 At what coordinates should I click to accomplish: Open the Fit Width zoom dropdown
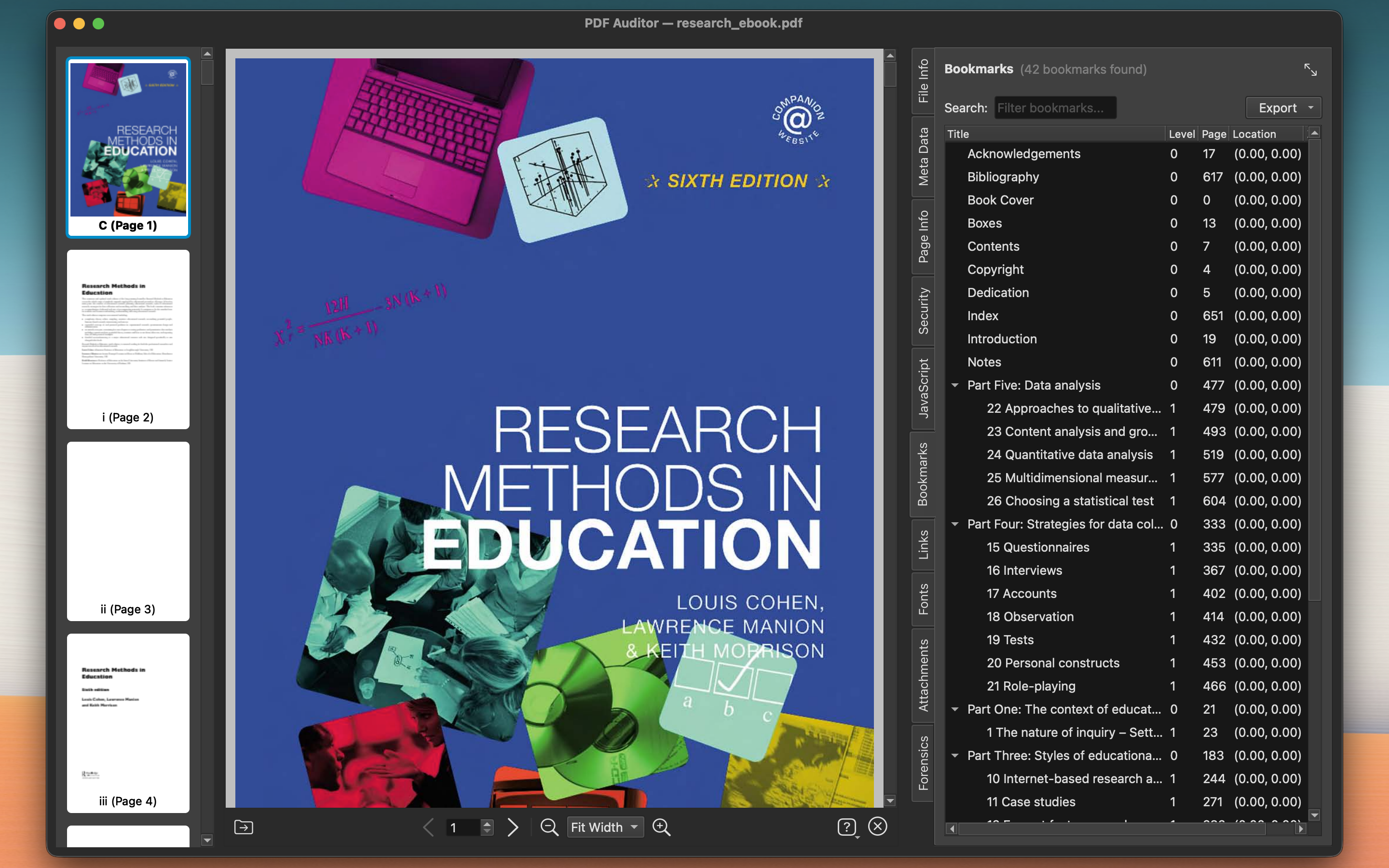coord(604,827)
